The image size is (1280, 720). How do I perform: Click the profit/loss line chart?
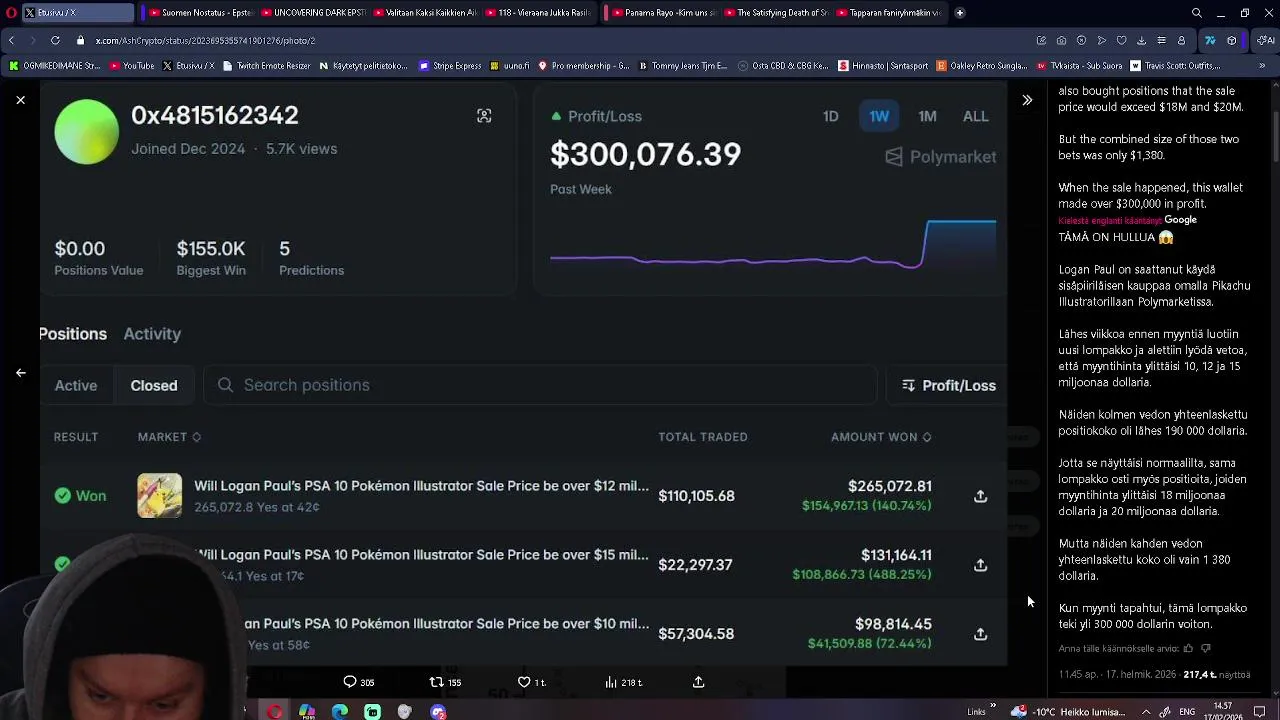click(773, 245)
